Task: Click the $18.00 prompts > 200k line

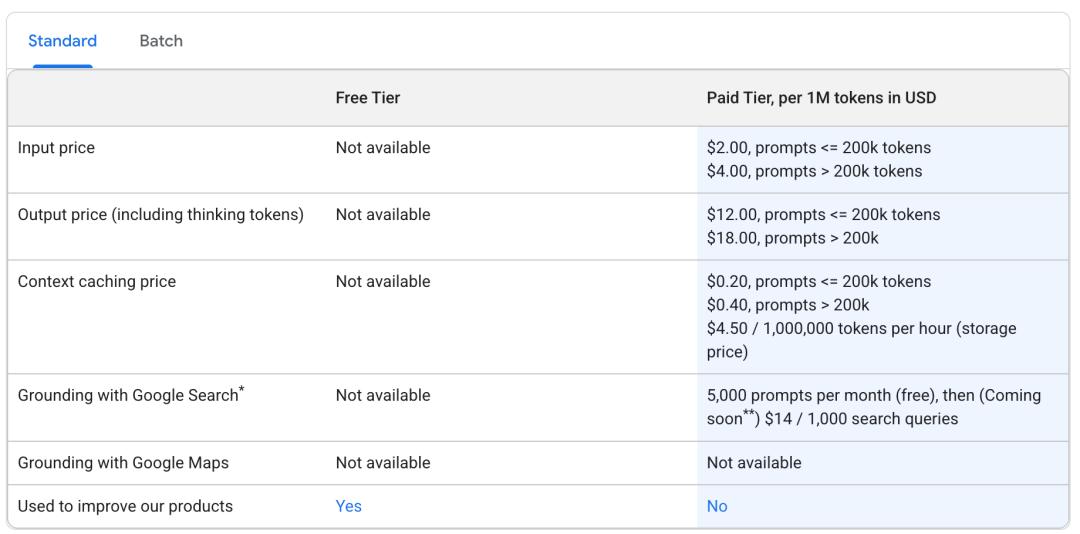Action: [x=792, y=238]
